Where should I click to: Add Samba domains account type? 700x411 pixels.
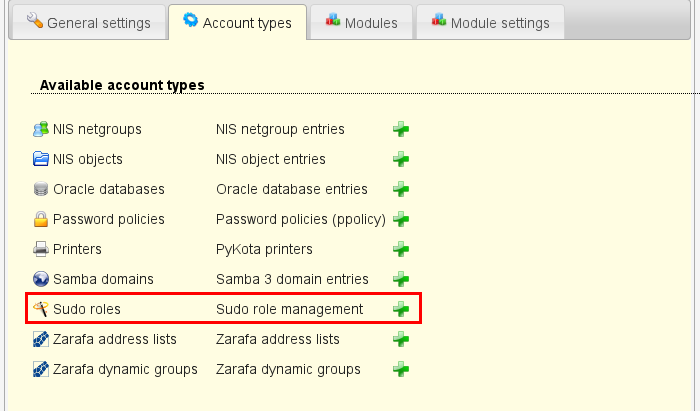(401, 279)
